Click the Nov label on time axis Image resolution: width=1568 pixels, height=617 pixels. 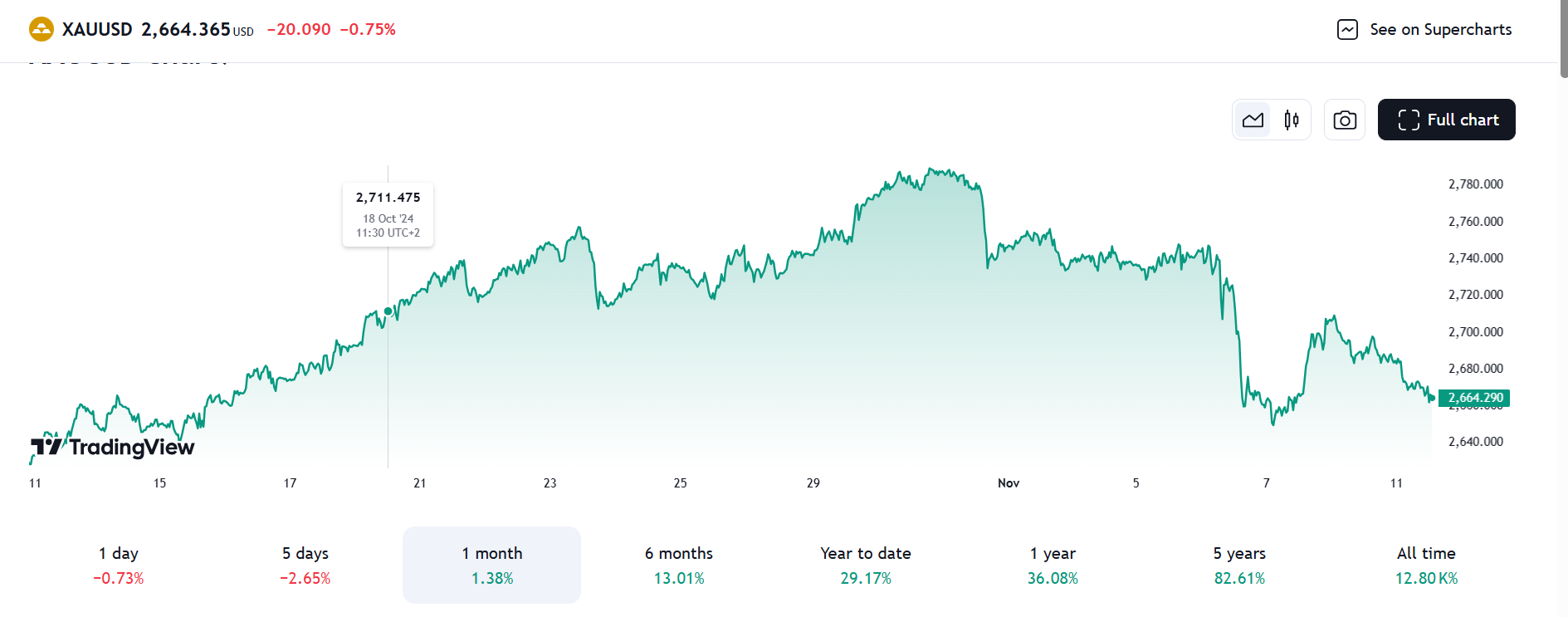click(1008, 483)
